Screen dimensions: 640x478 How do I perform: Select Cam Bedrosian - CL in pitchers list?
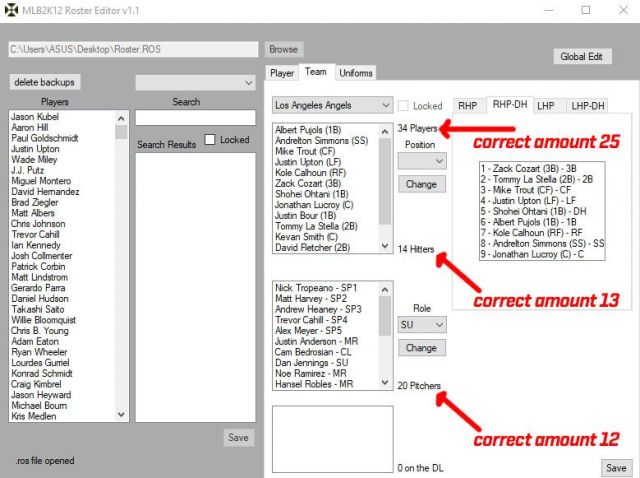click(x=326, y=352)
